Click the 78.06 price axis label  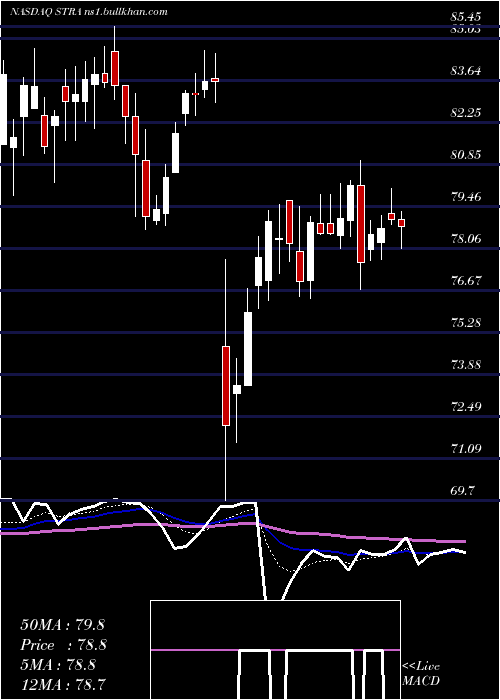click(x=466, y=238)
